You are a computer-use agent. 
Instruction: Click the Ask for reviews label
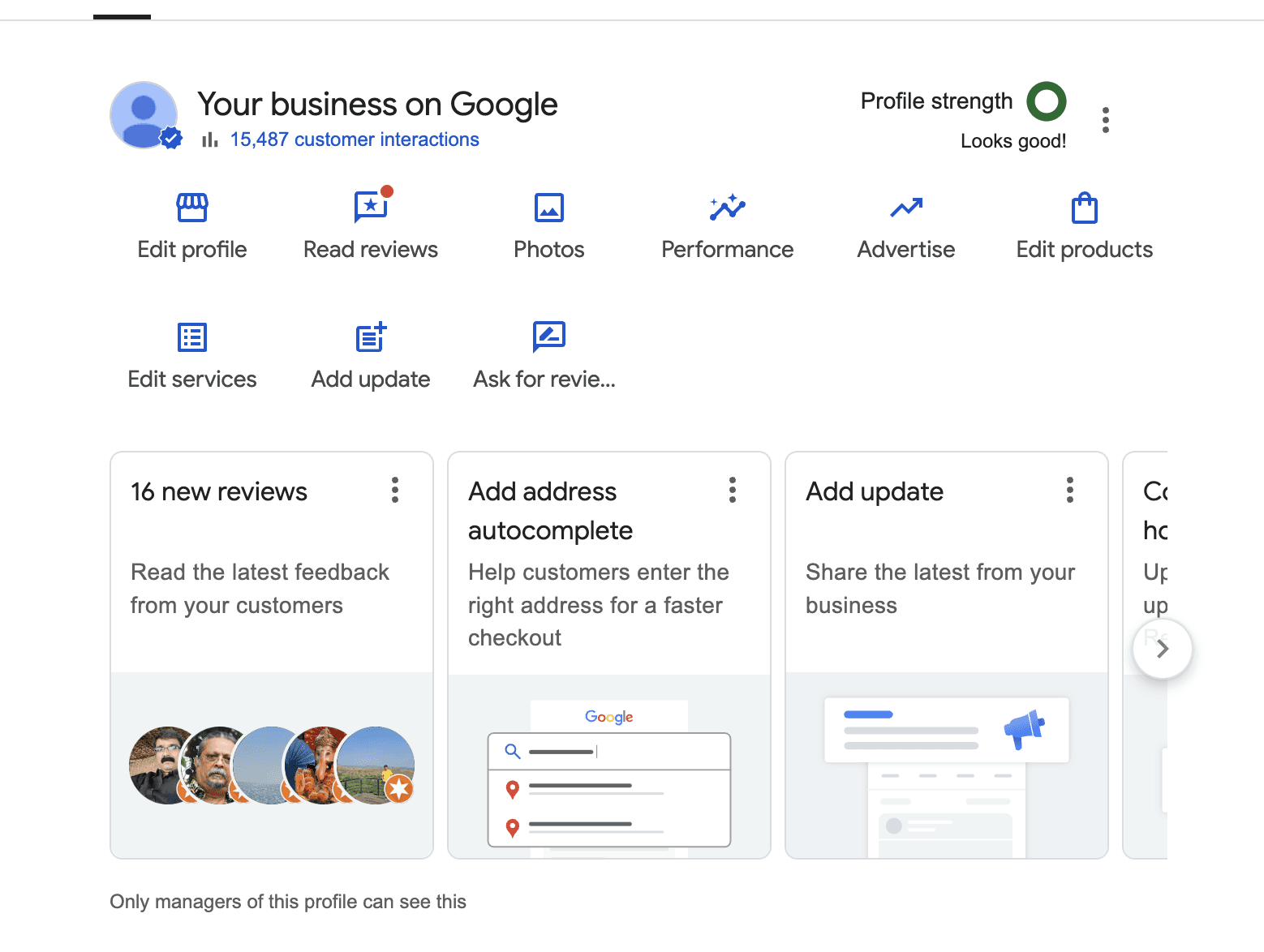pyautogui.click(x=544, y=380)
